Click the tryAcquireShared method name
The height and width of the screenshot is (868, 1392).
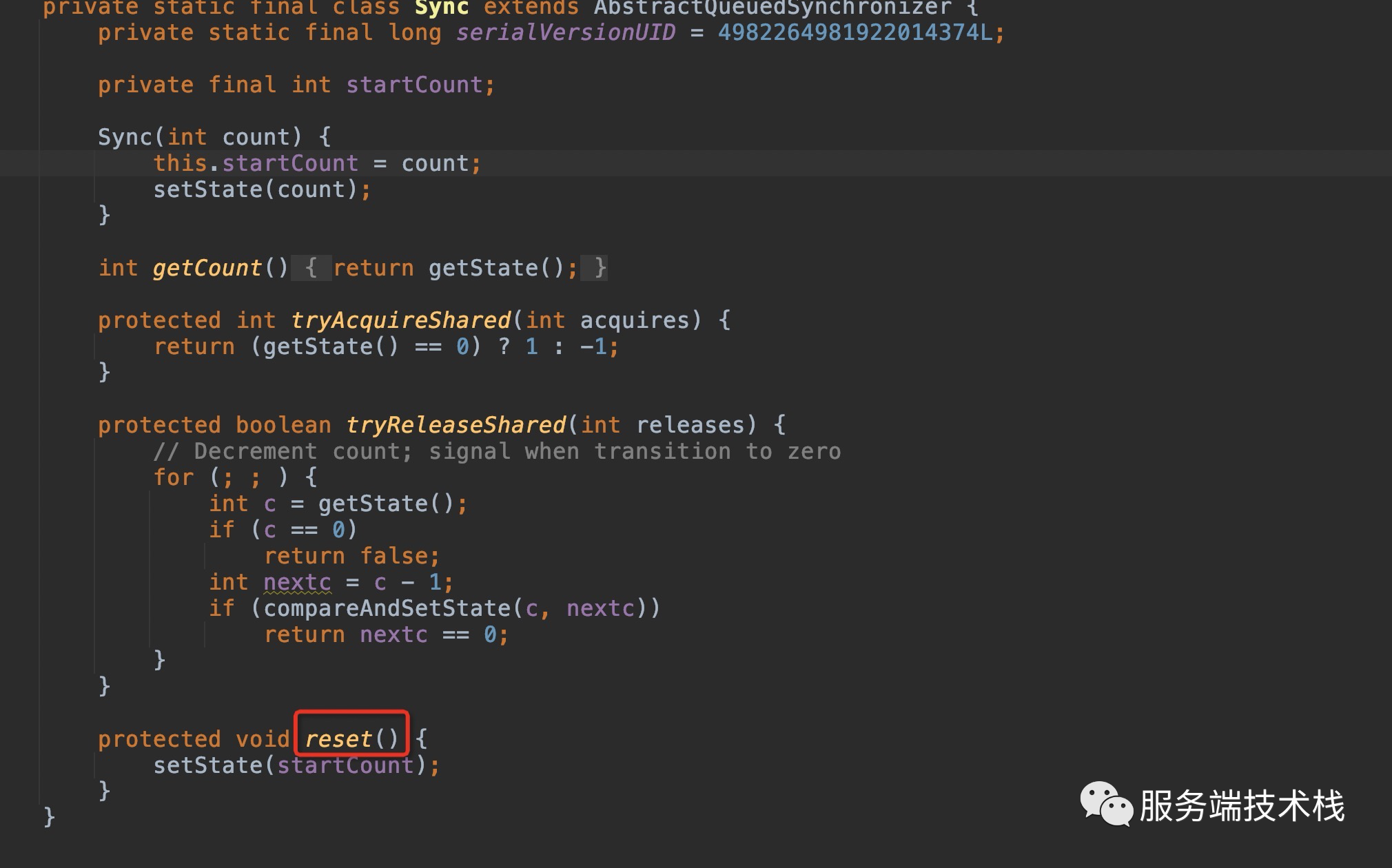pyautogui.click(x=400, y=320)
